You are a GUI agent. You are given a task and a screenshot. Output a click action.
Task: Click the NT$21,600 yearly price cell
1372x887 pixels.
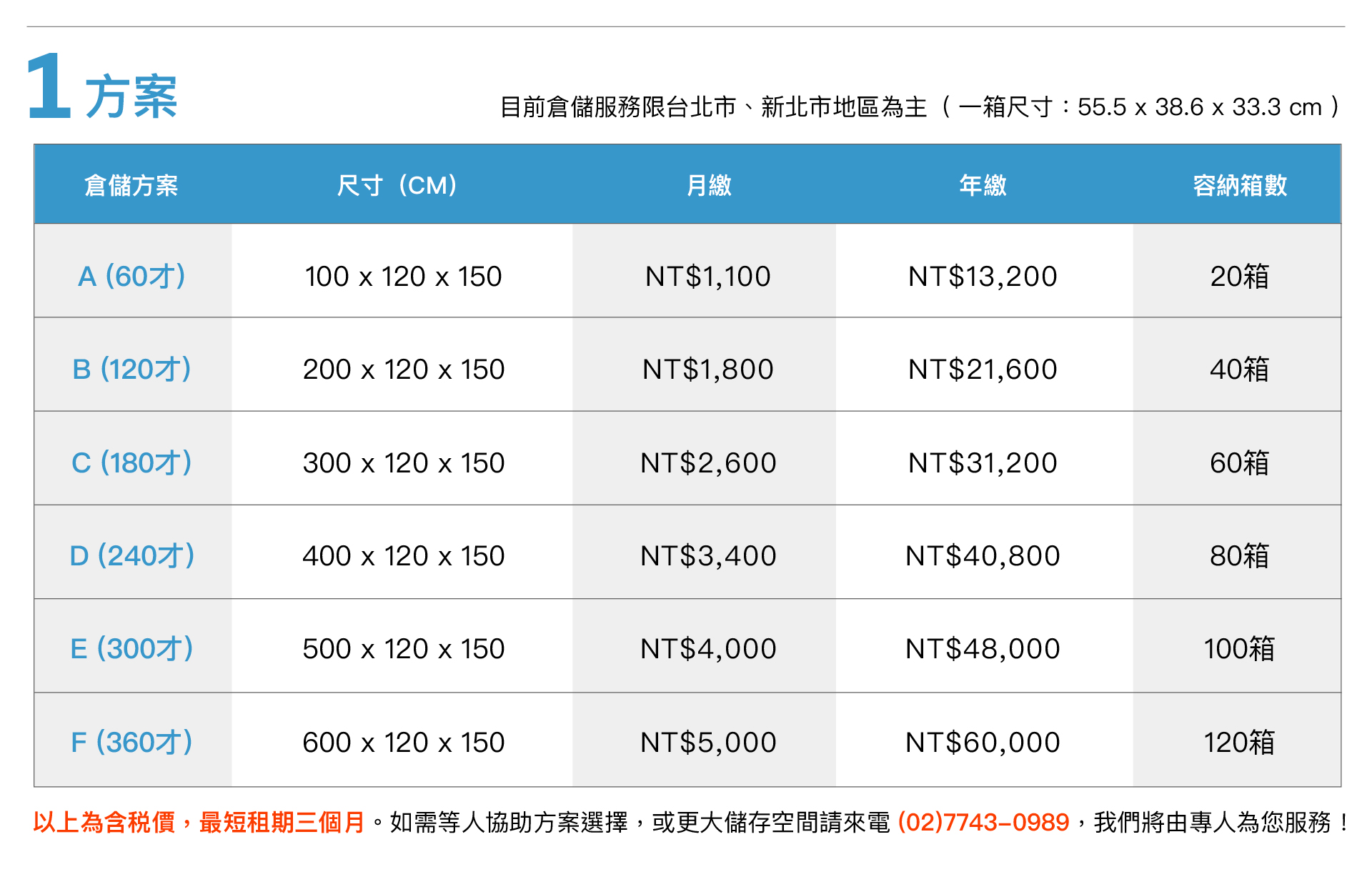pos(983,369)
